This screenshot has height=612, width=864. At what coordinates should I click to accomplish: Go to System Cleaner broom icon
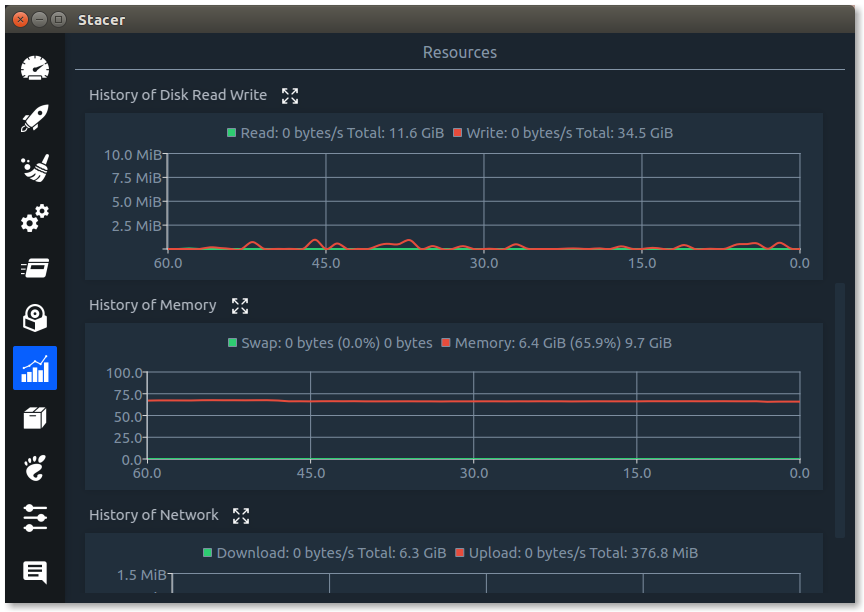pos(35,169)
